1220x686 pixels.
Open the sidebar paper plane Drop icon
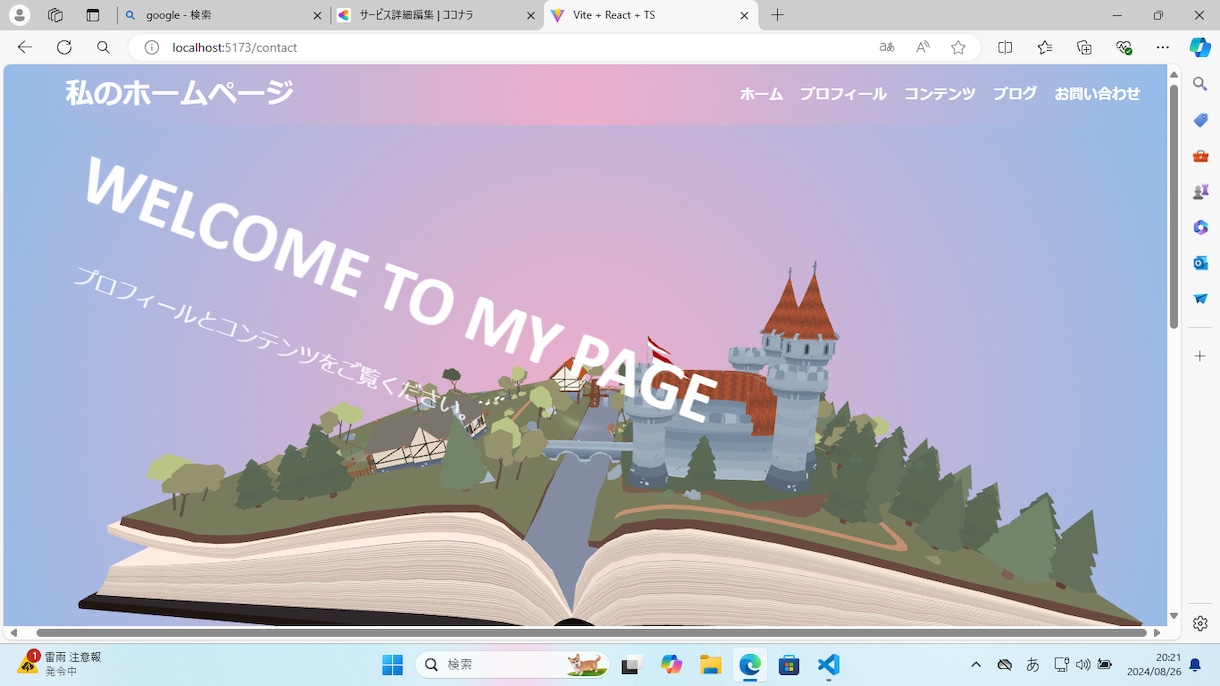[x=1200, y=299]
